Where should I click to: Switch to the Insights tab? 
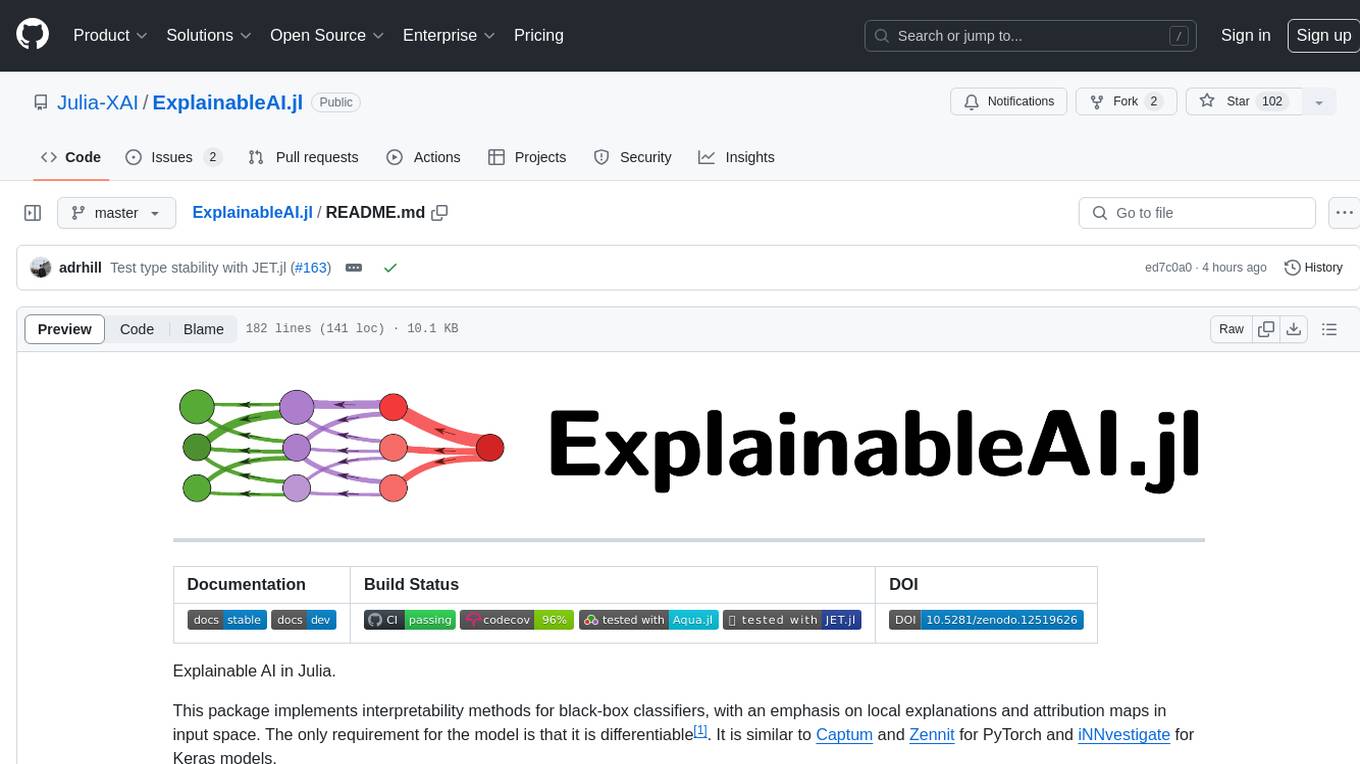click(736, 157)
